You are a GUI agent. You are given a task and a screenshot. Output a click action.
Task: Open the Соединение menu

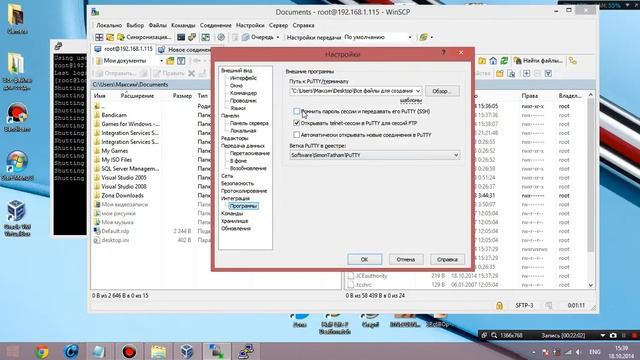click(x=216, y=25)
